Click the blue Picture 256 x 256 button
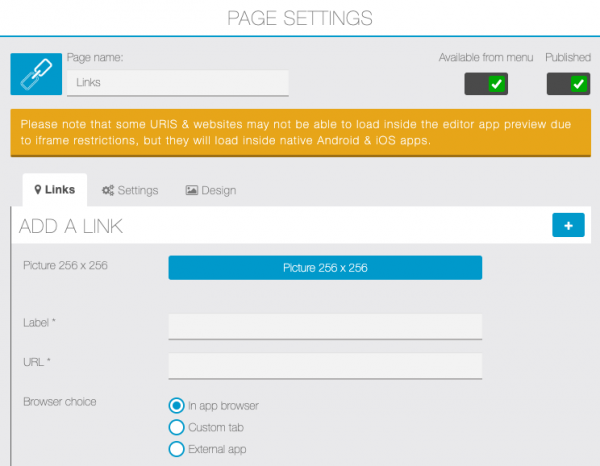The height and width of the screenshot is (466, 600). click(325, 267)
